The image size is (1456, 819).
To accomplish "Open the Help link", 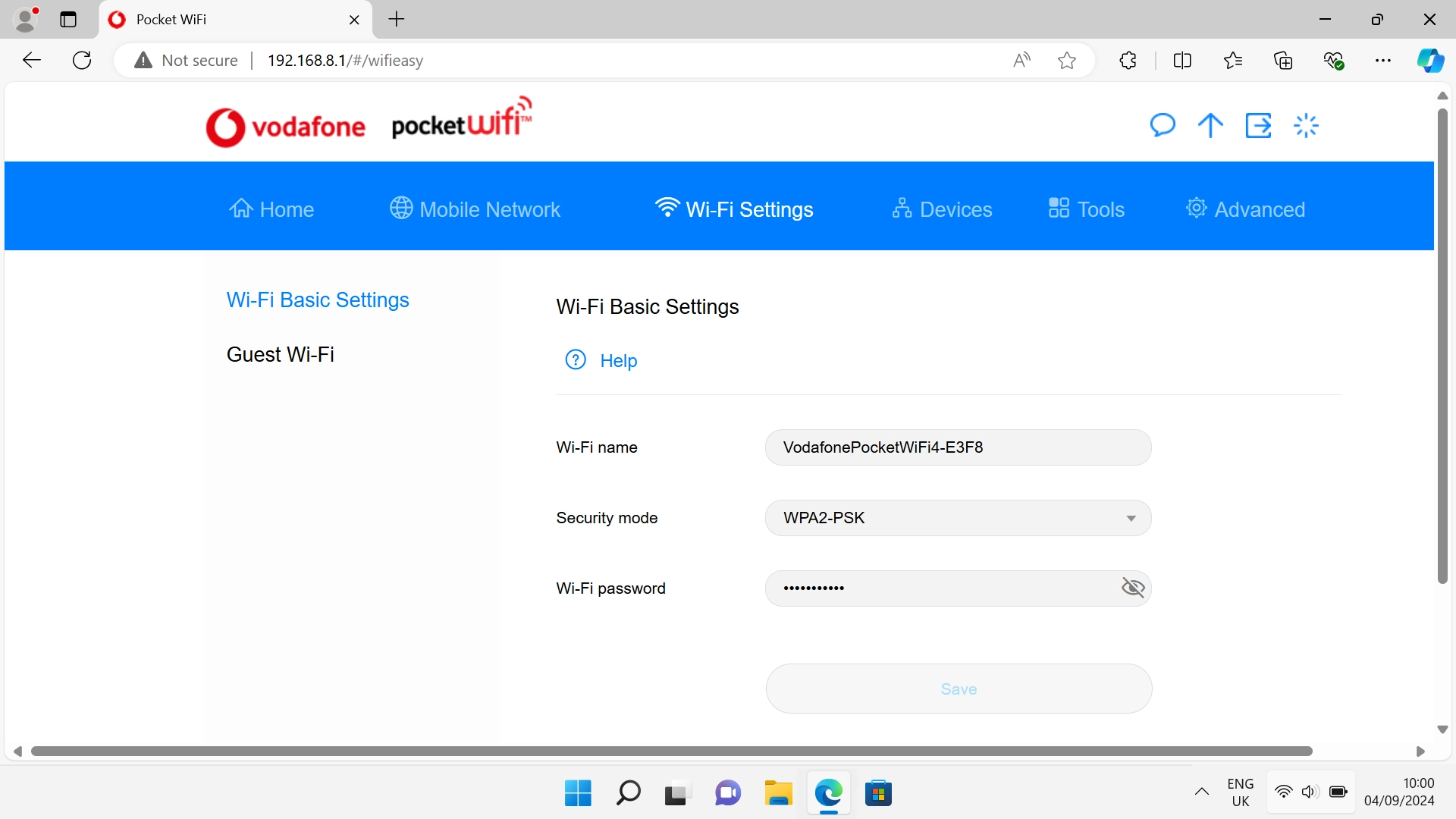I will pos(618,360).
